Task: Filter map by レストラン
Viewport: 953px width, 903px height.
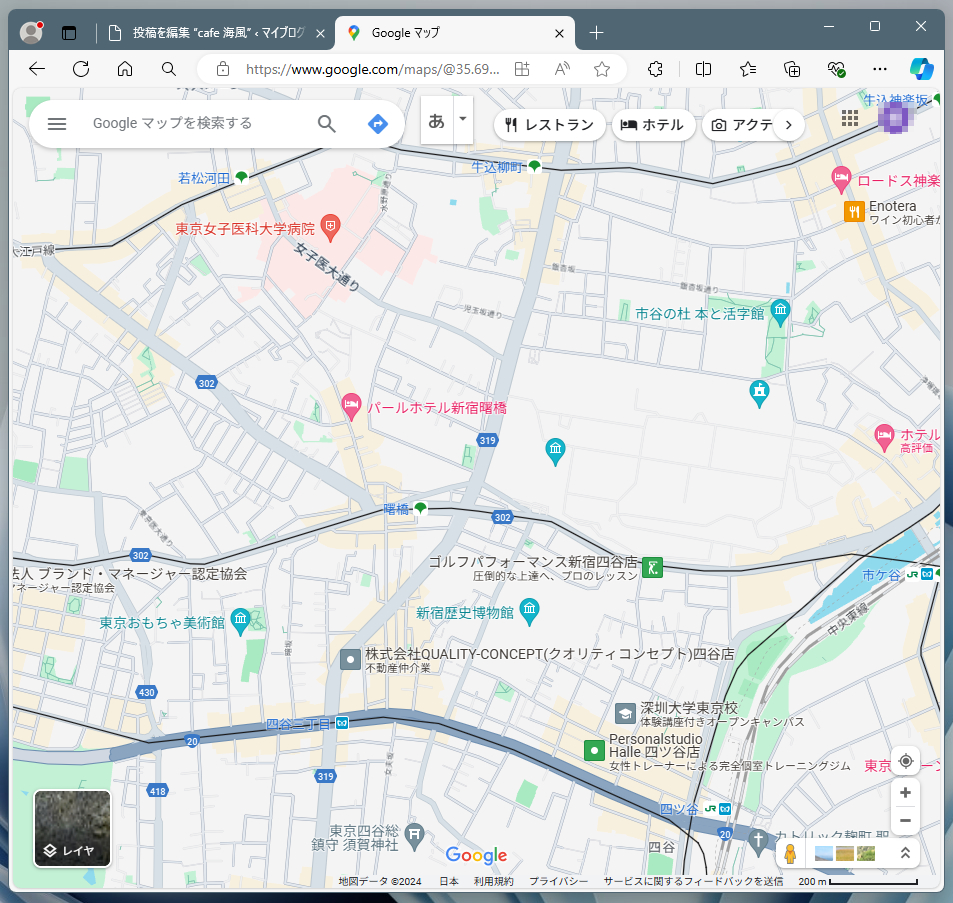Action: [x=549, y=125]
